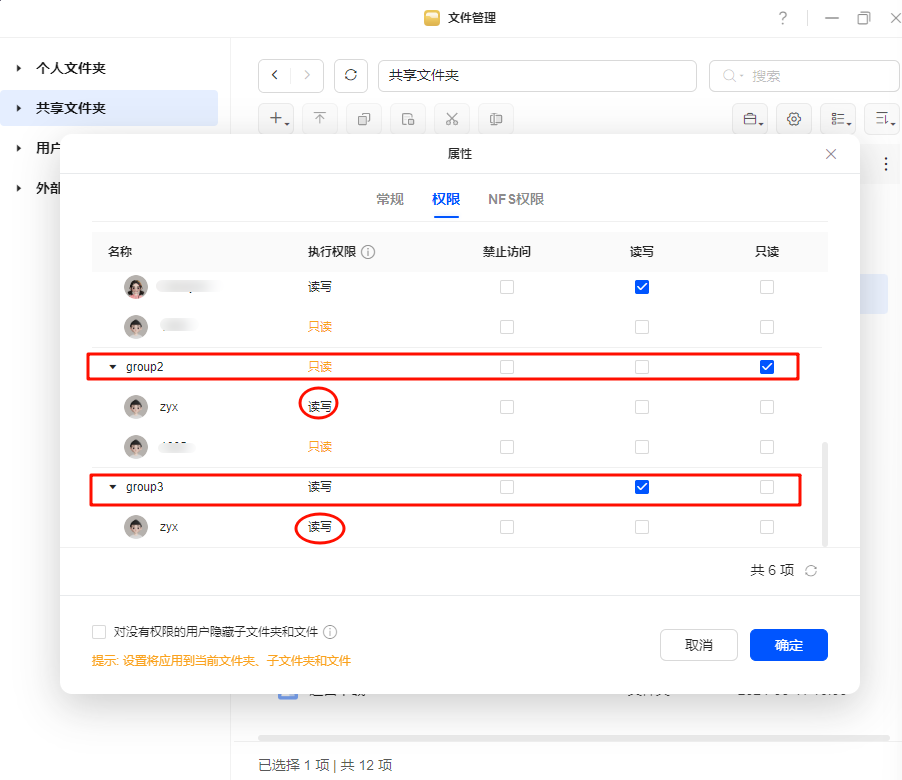Enable 对没有权限的用户隐藏子文件夹和文件 checkbox
Image resolution: width=902 pixels, height=780 pixels.
coord(99,632)
